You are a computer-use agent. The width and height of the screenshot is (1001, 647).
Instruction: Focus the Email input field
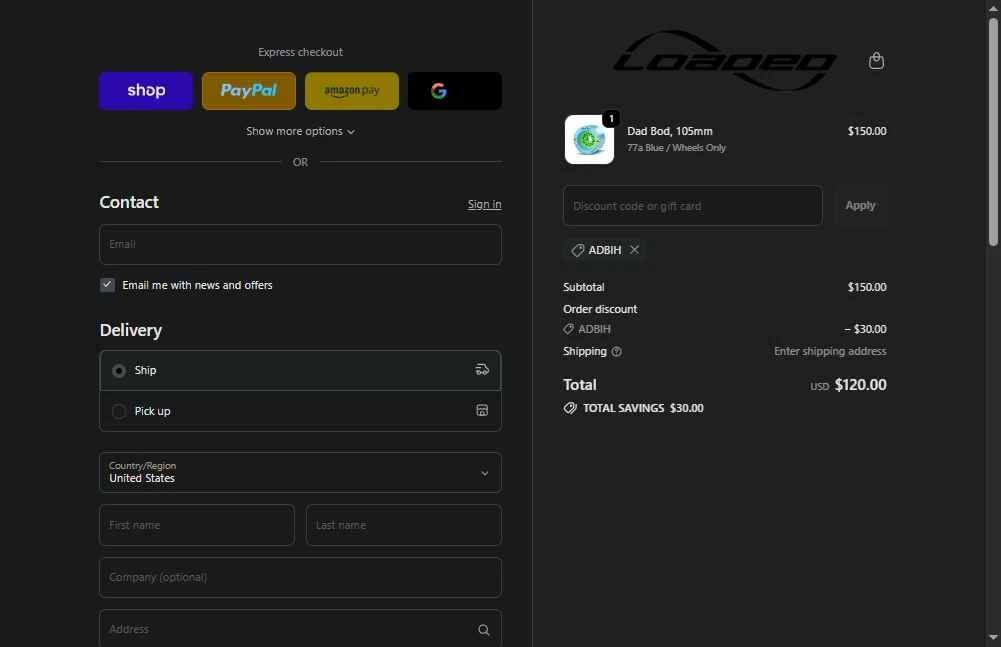pos(300,245)
